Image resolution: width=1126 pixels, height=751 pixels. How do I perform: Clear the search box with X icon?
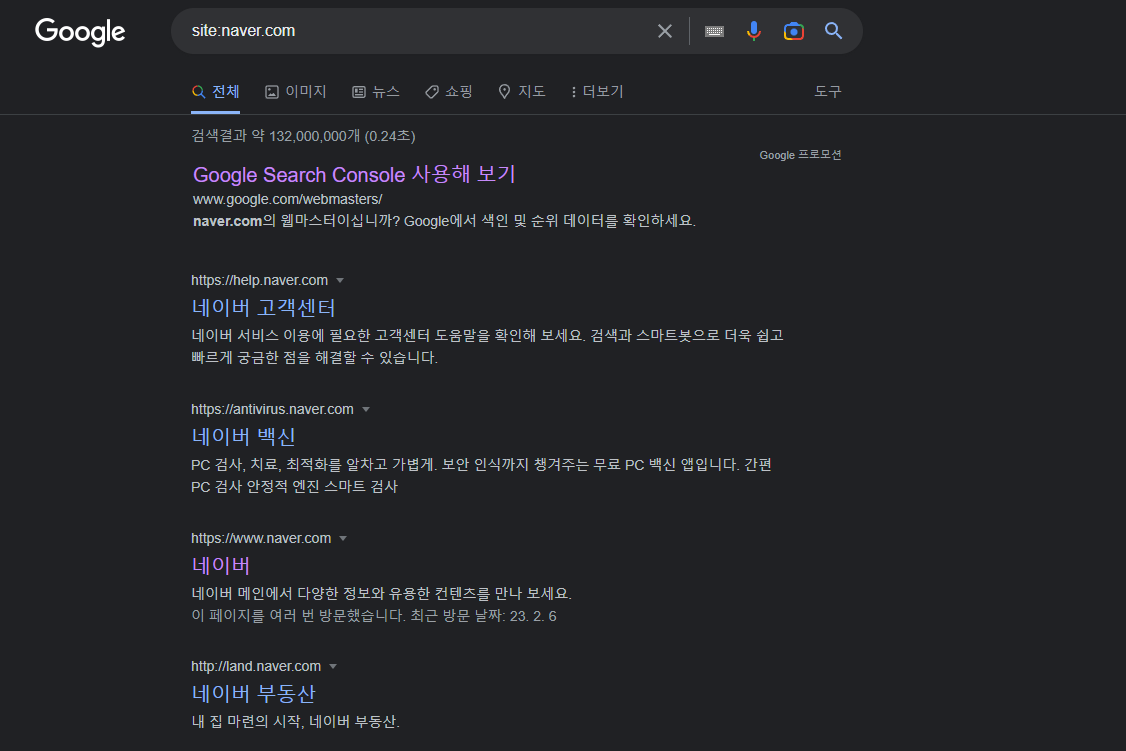pyautogui.click(x=665, y=31)
